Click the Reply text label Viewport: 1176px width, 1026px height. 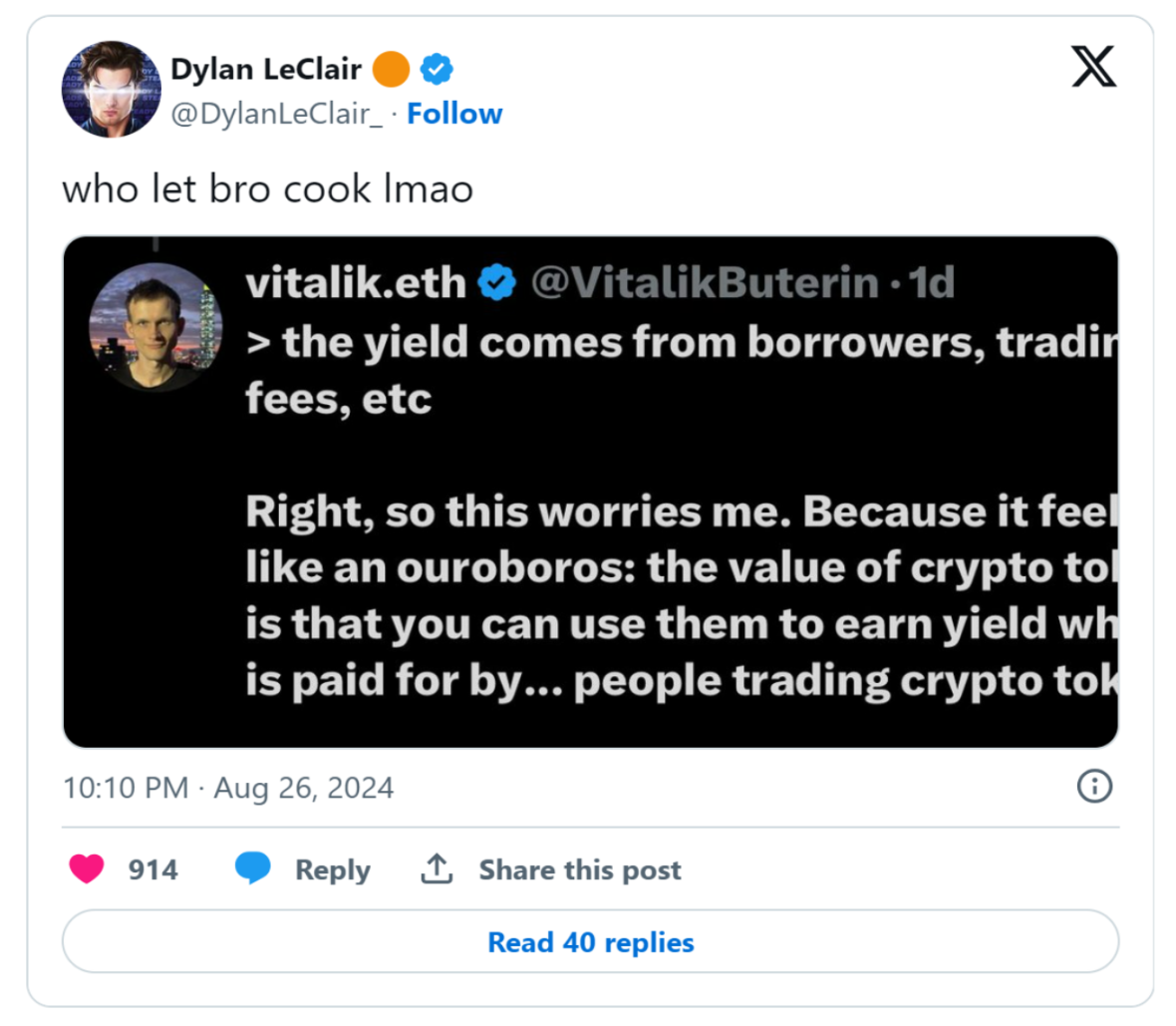[333, 868]
